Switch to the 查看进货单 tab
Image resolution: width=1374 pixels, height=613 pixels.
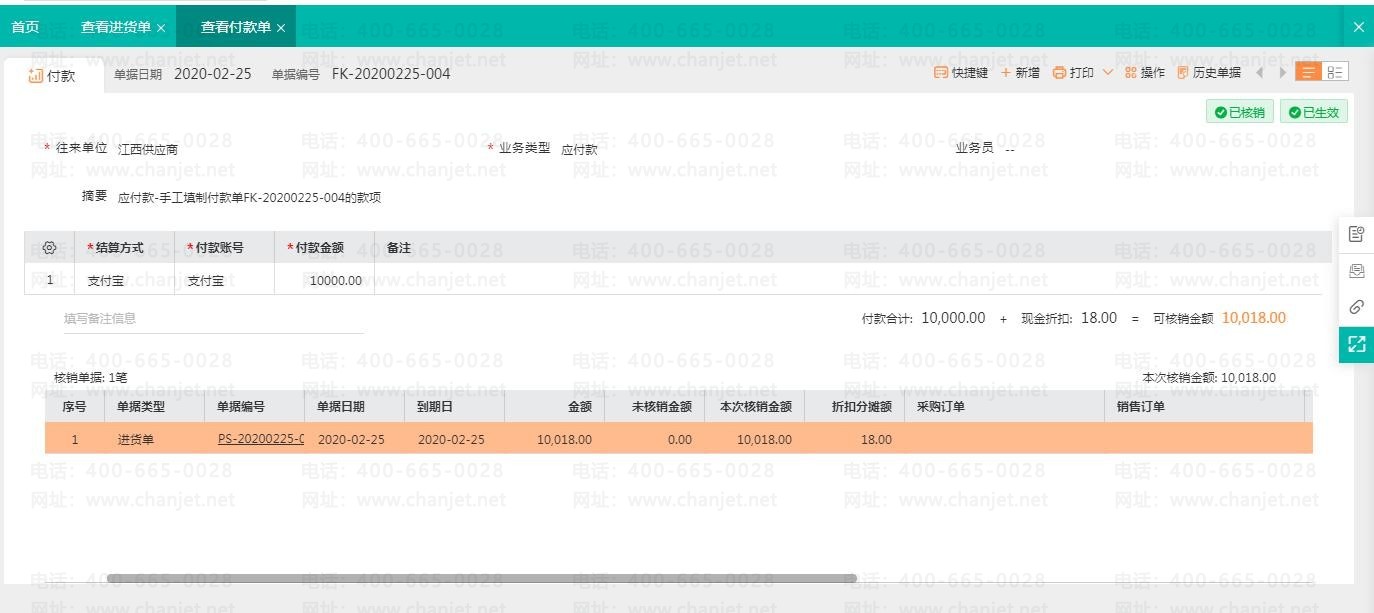(116, 28)
